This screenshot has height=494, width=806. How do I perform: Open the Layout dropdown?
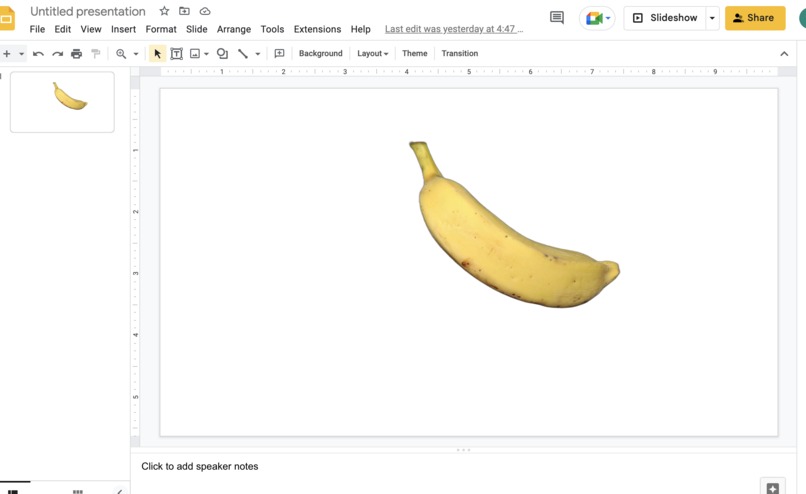tap(373, 53)
